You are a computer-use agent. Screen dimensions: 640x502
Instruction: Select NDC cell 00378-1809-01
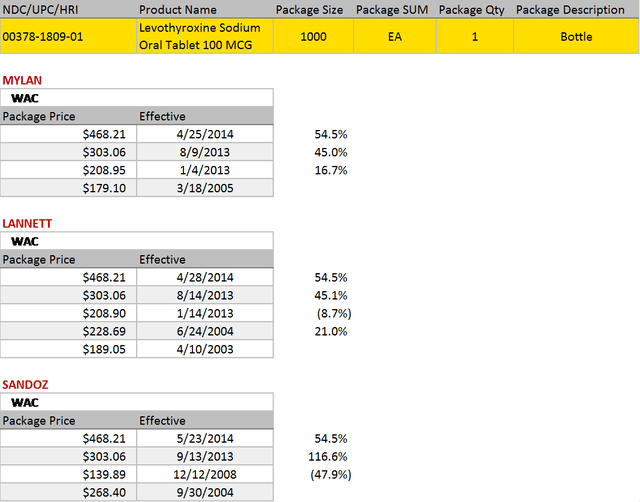click(x=68, y=36)
